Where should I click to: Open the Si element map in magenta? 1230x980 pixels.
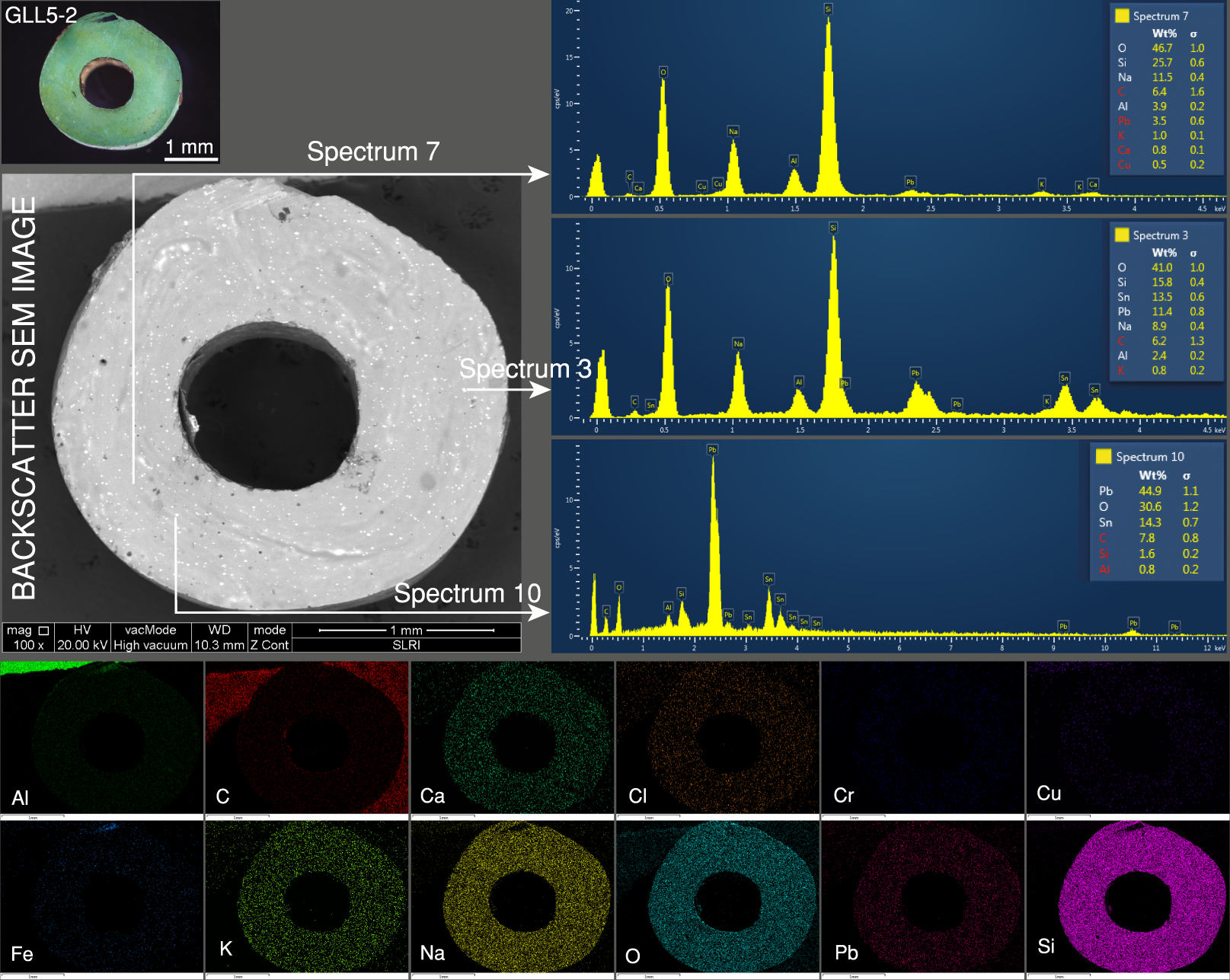(1127, 899)
